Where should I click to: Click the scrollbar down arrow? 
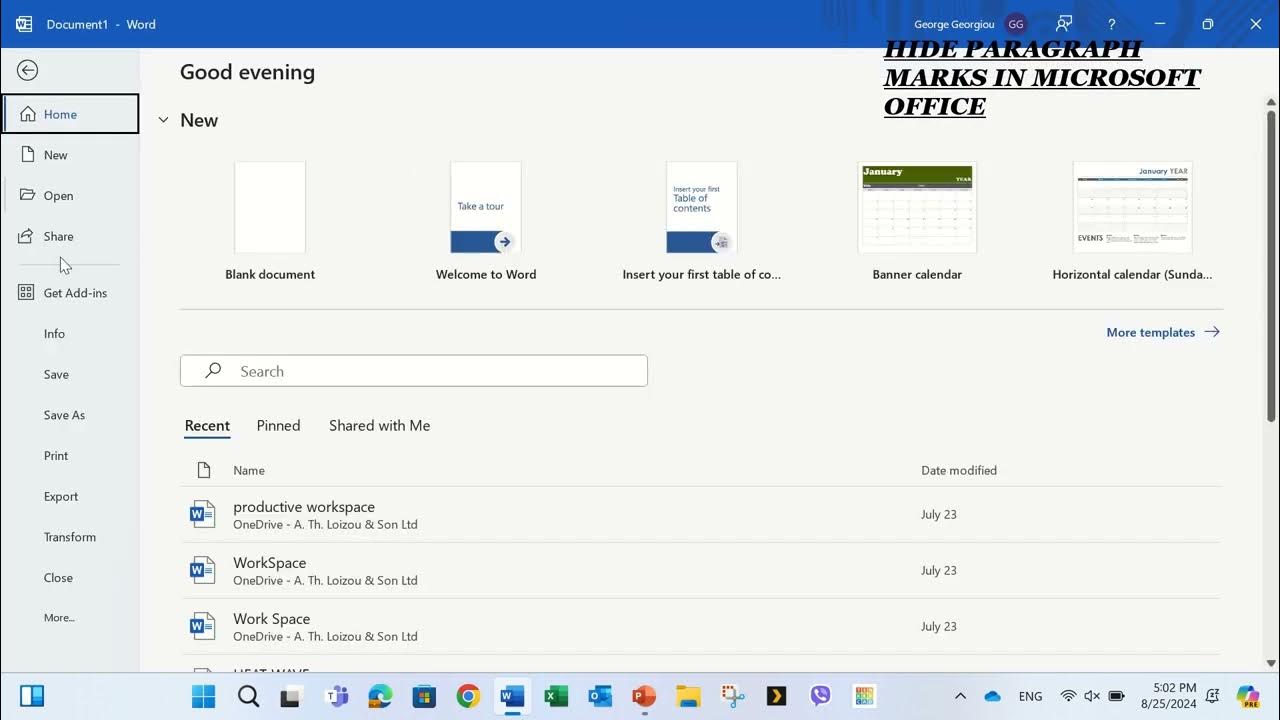click(1271, 663)
